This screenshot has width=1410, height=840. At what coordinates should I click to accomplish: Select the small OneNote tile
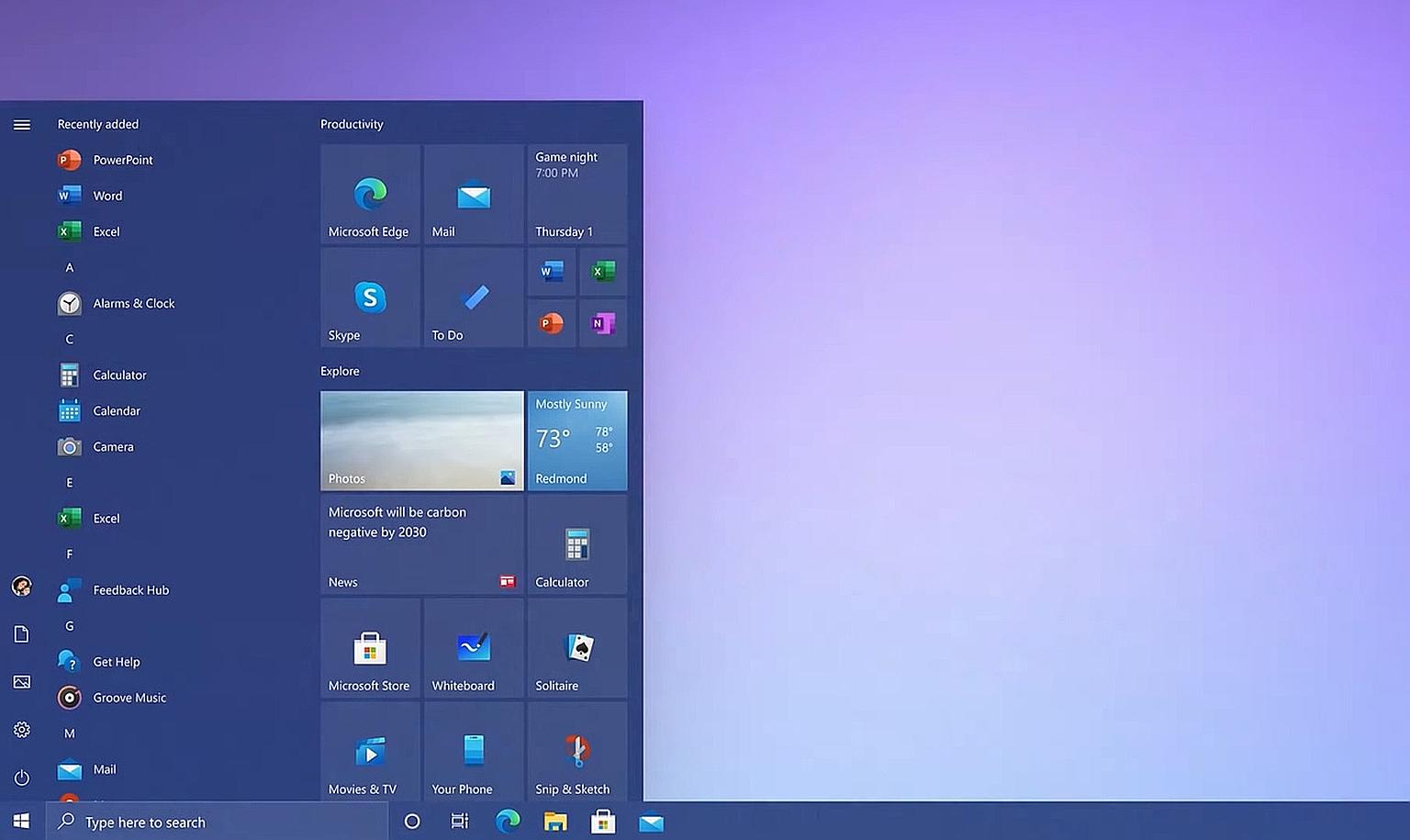click(602, 323)
